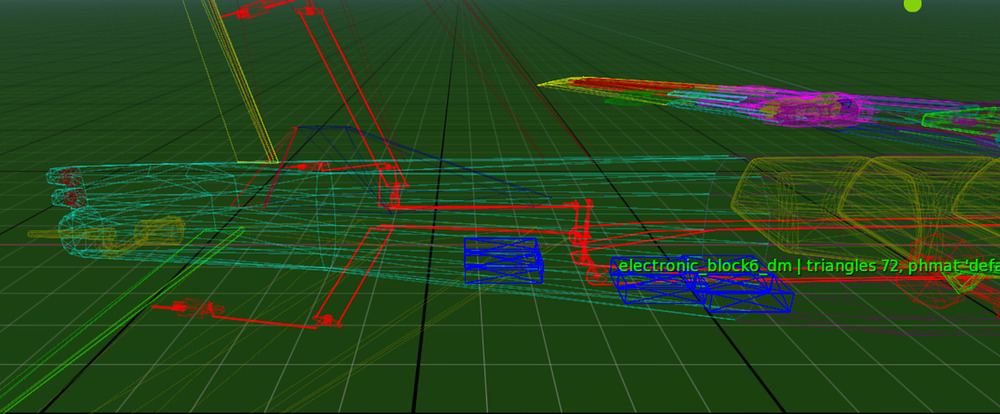
Task: Select the standalone blue wireframe box
Action: point(503,260)
